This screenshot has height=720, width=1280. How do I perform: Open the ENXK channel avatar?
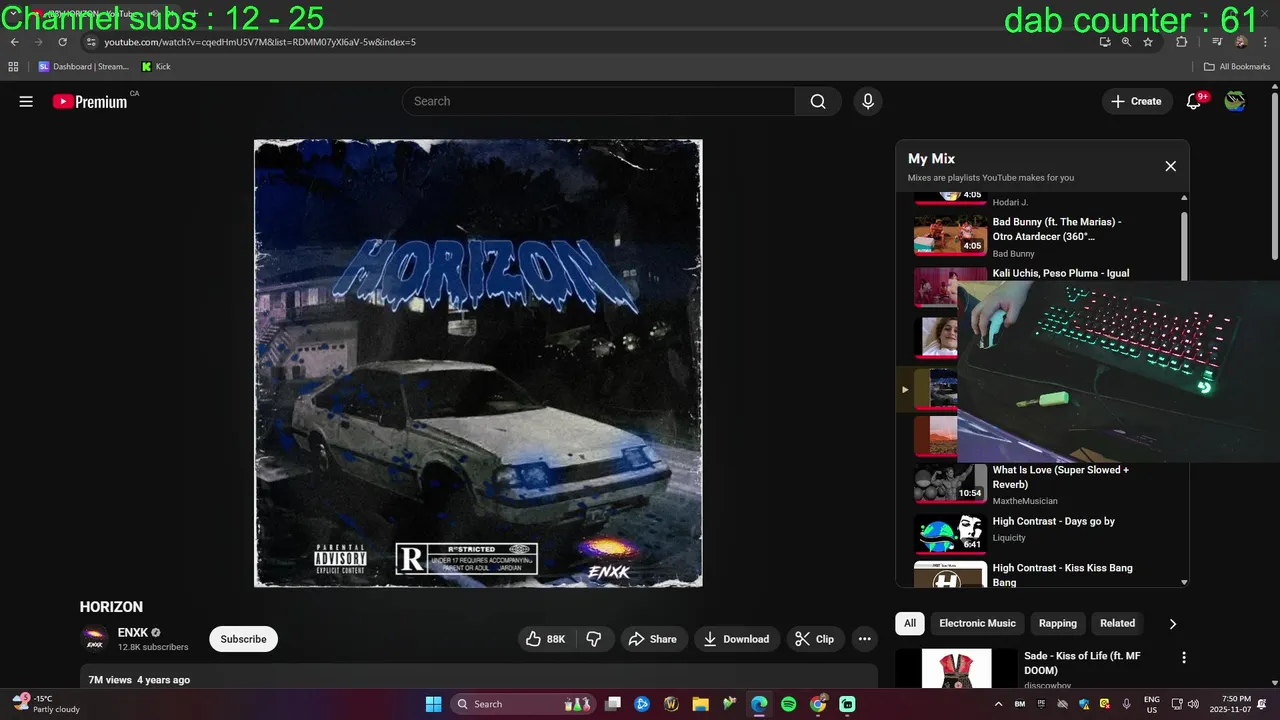click(94, 639)
